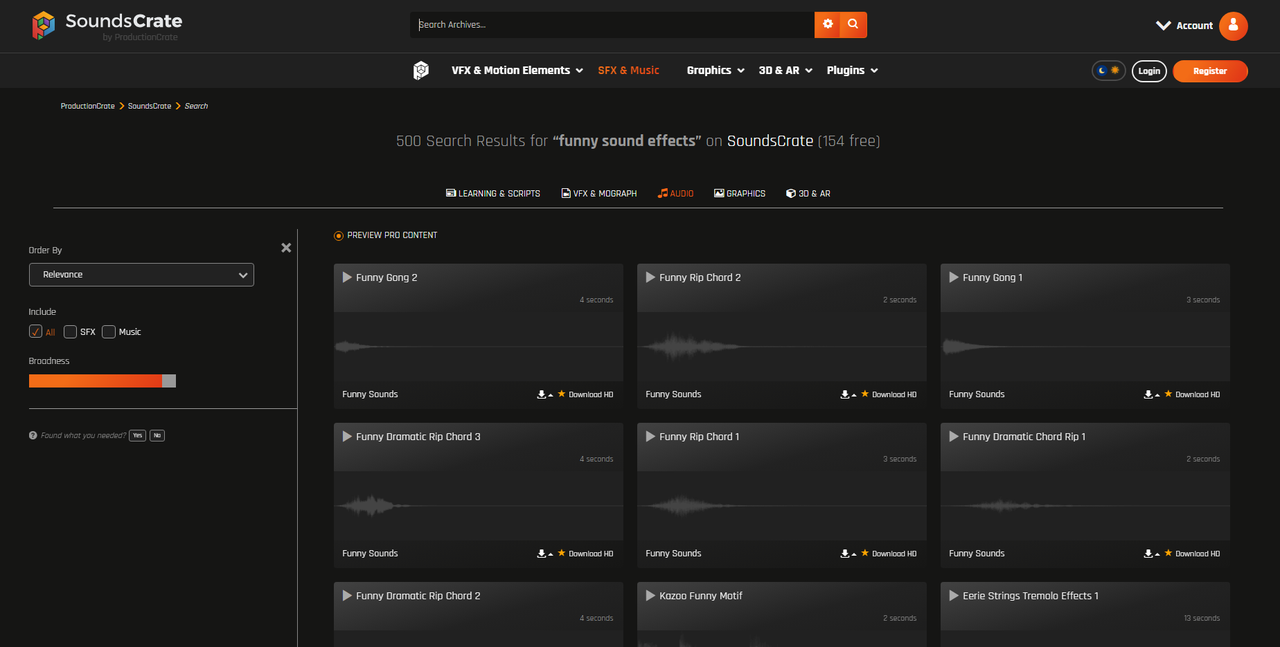The image size is (1280, 647).
Task: Play Funny Dramatic Rip Chord 3
Action: [347, 436]
